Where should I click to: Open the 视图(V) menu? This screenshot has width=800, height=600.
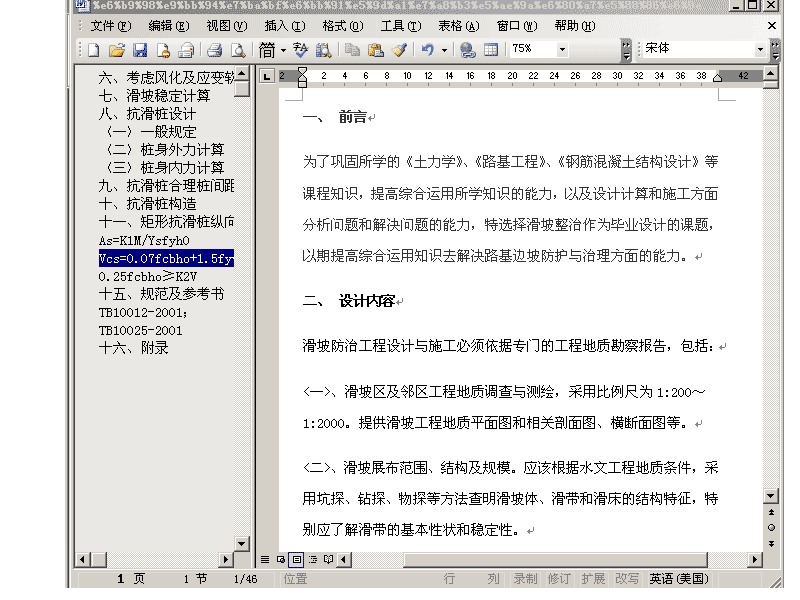(x=227, y=26)
